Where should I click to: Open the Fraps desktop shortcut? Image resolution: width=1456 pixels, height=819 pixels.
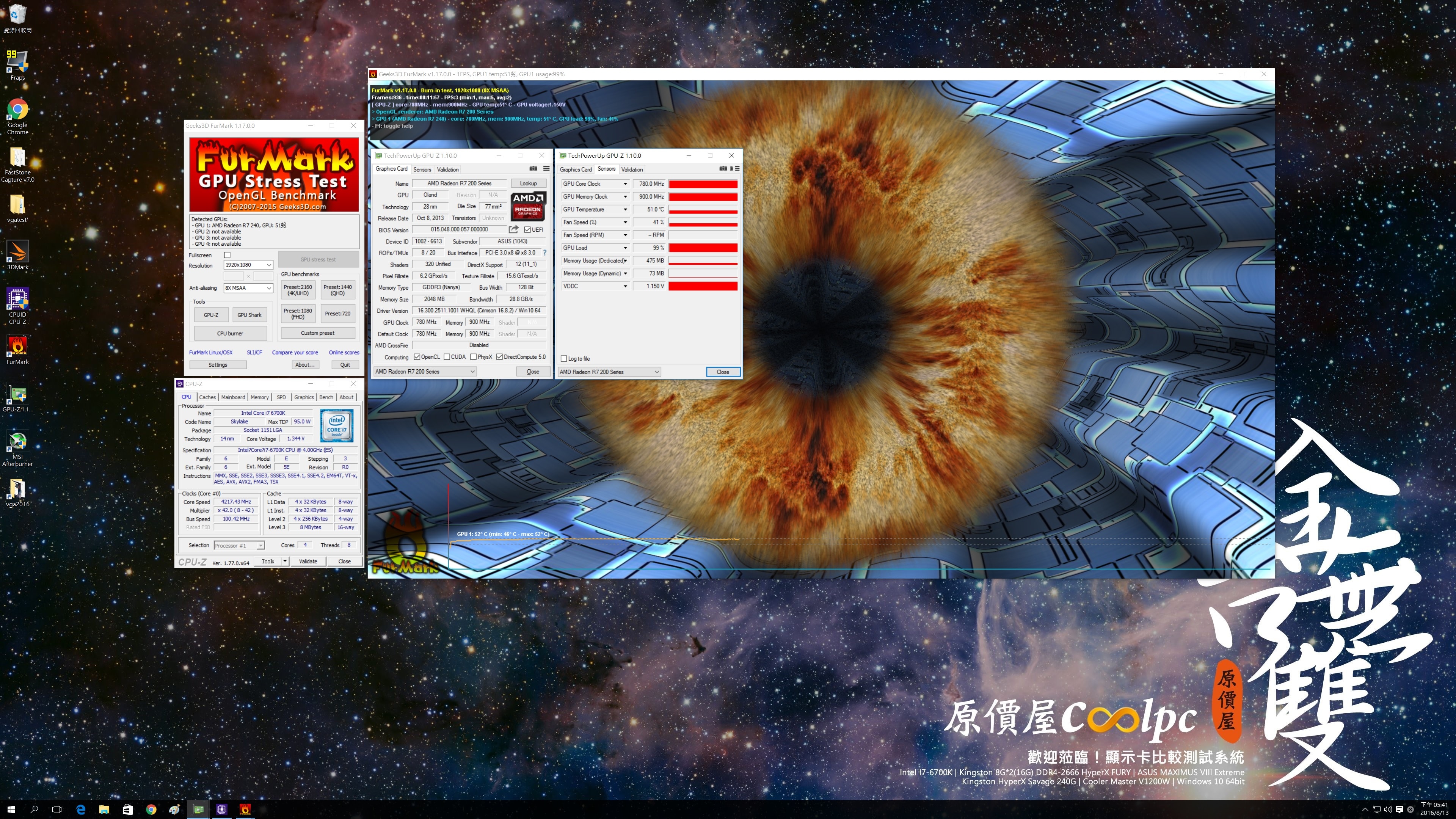[x=17, y=65]
